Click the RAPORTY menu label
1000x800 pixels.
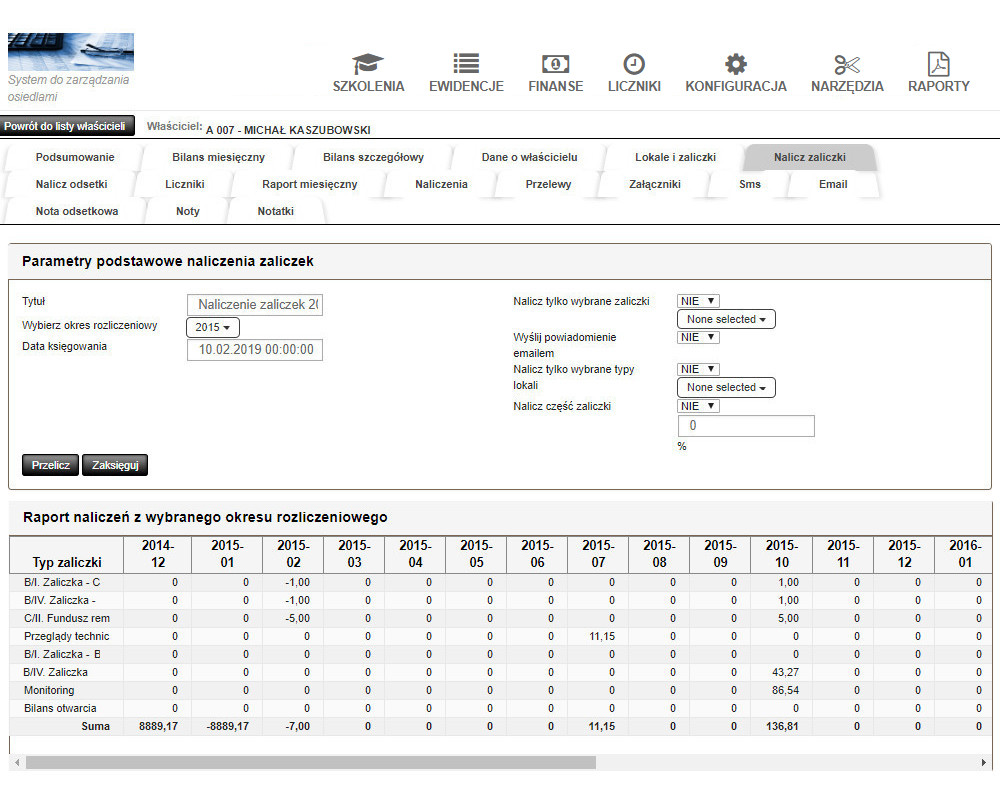pos(939,87)
